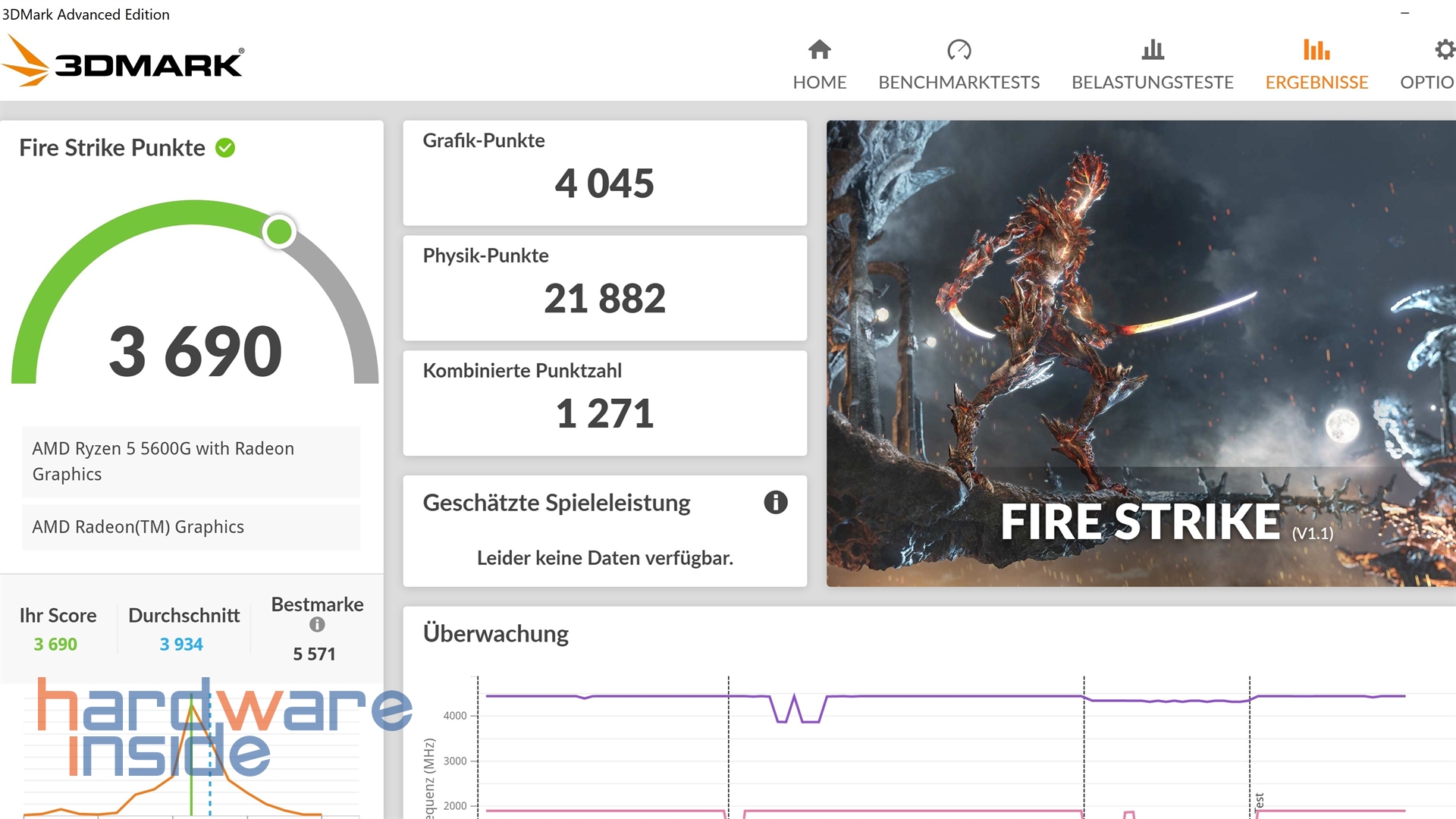
Task: Open info about Geschätzte Spieleleistung
Action: coord(776,502)
